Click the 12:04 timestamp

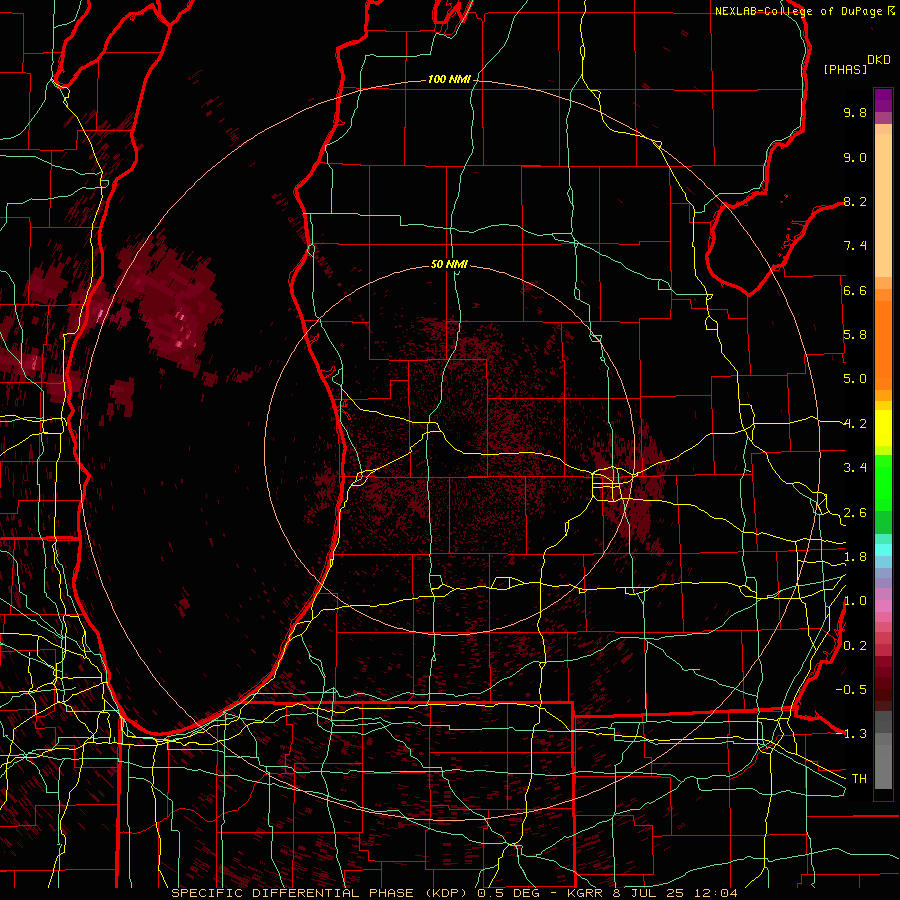[715, 893]
